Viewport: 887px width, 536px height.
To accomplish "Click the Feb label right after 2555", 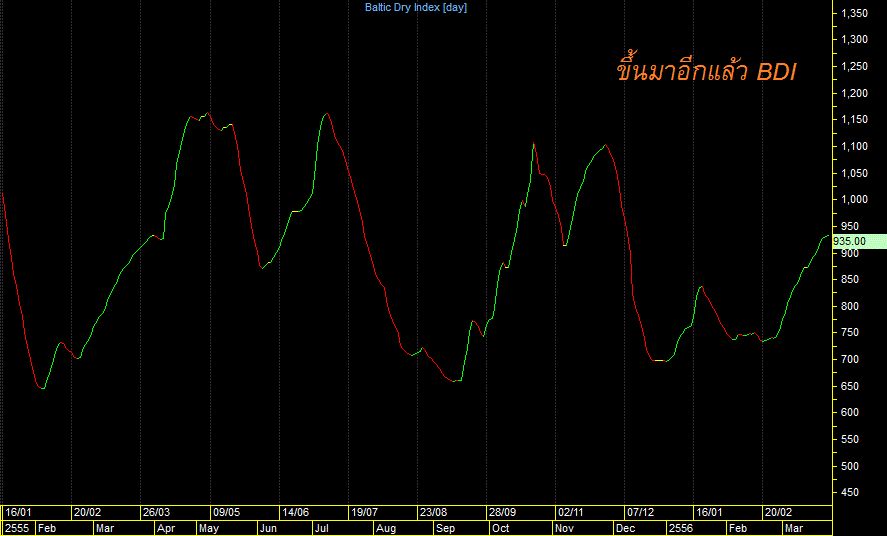I will pyautogui.click(x=47, y=529).
